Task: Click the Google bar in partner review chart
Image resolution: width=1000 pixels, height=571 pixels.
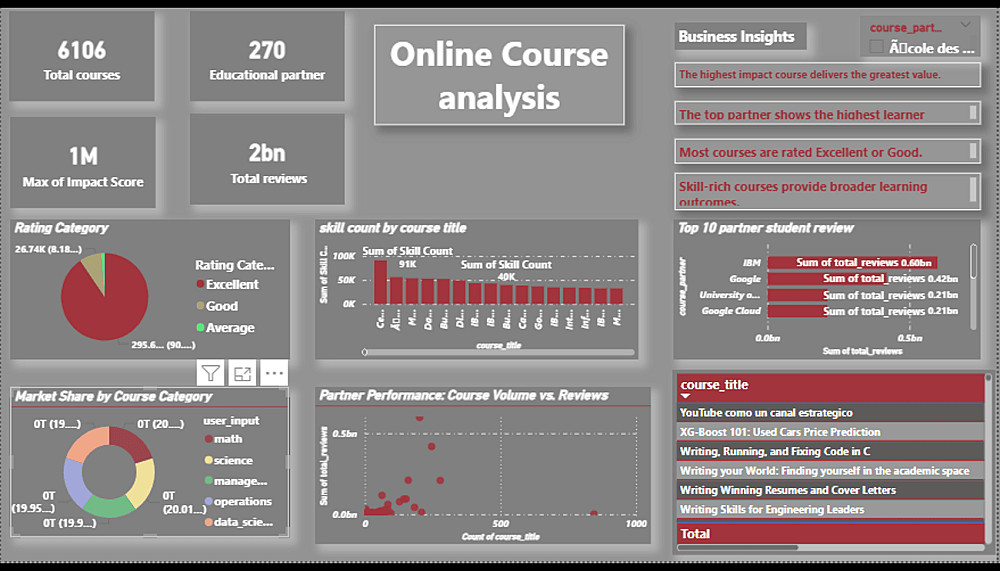Action: click(827, 279)
